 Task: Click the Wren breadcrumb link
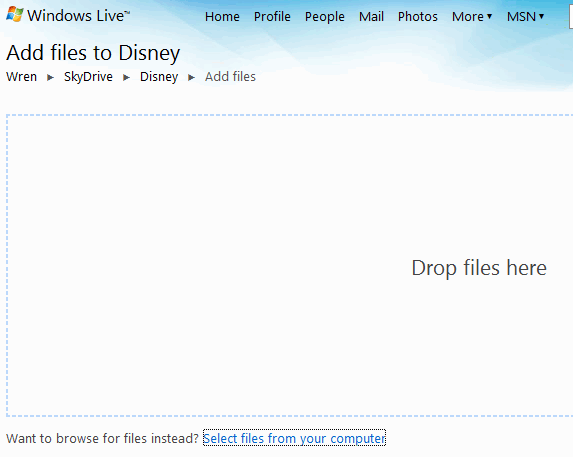22,77
